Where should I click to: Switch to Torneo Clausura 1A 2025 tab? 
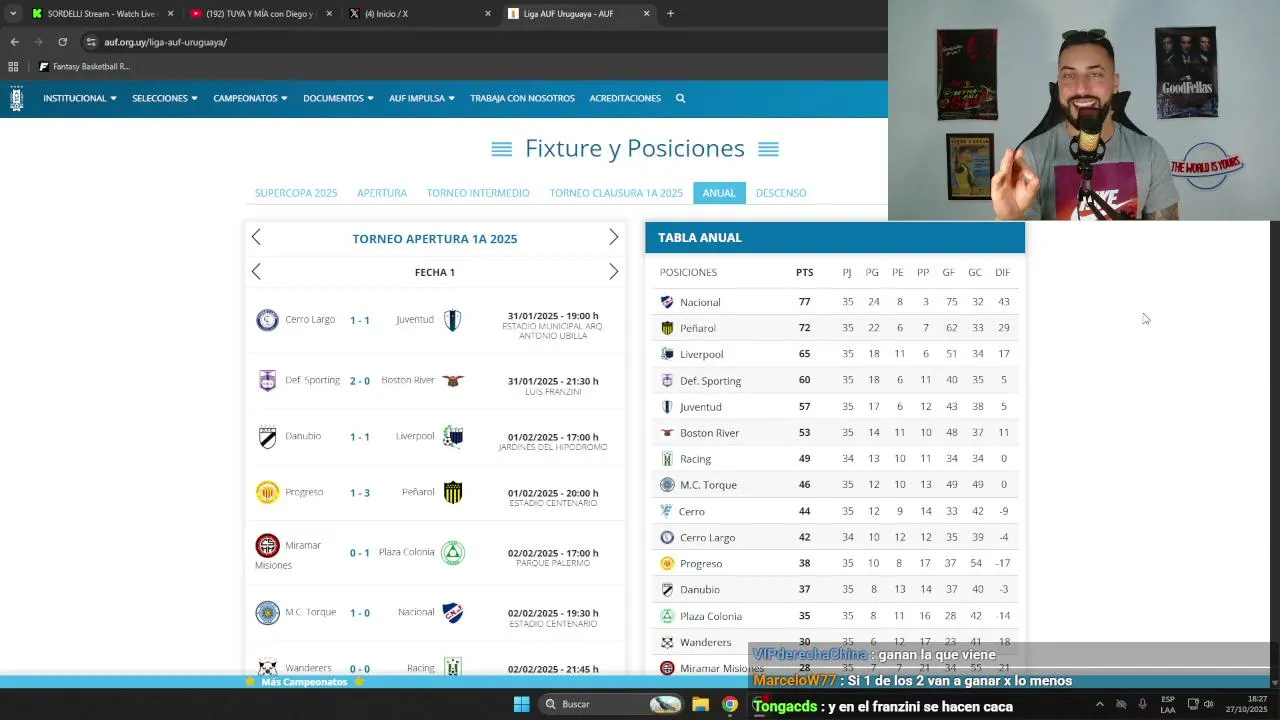616,193
